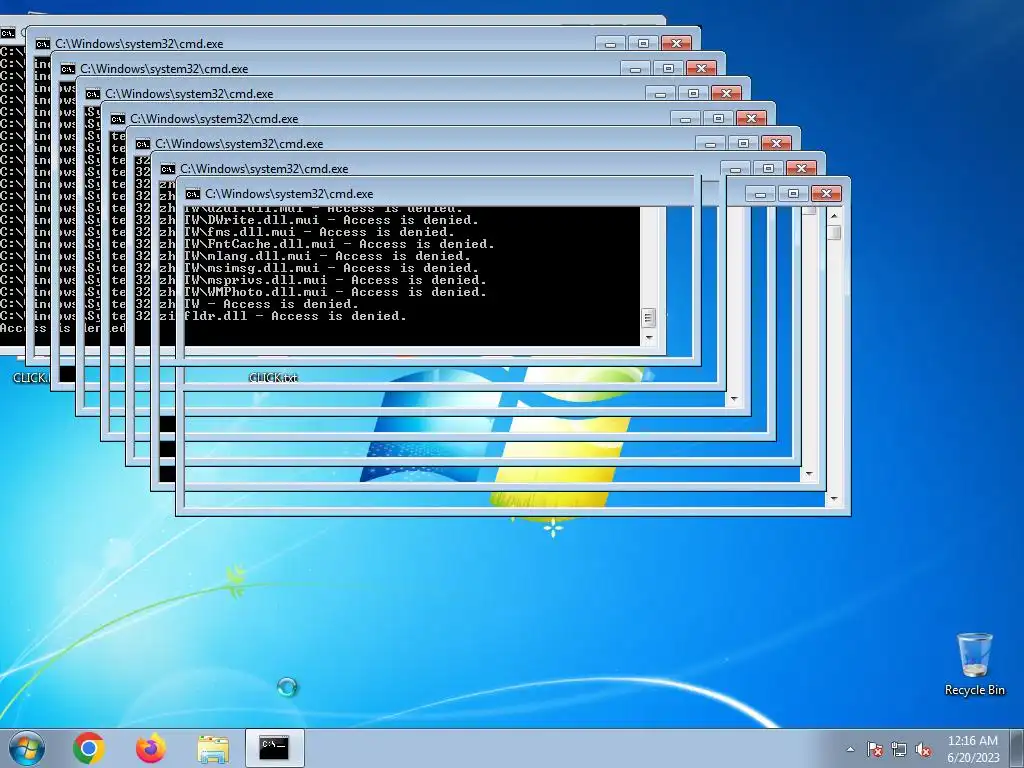Open the network status tray icon
The width and height of the screenshot is (1024, 768).
pyautogui.click(x=899, y=749)
